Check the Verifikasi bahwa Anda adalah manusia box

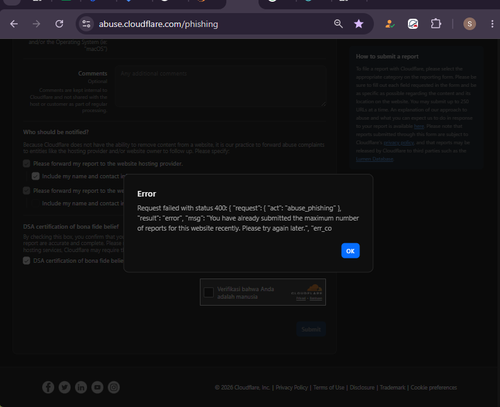point(209,292)
